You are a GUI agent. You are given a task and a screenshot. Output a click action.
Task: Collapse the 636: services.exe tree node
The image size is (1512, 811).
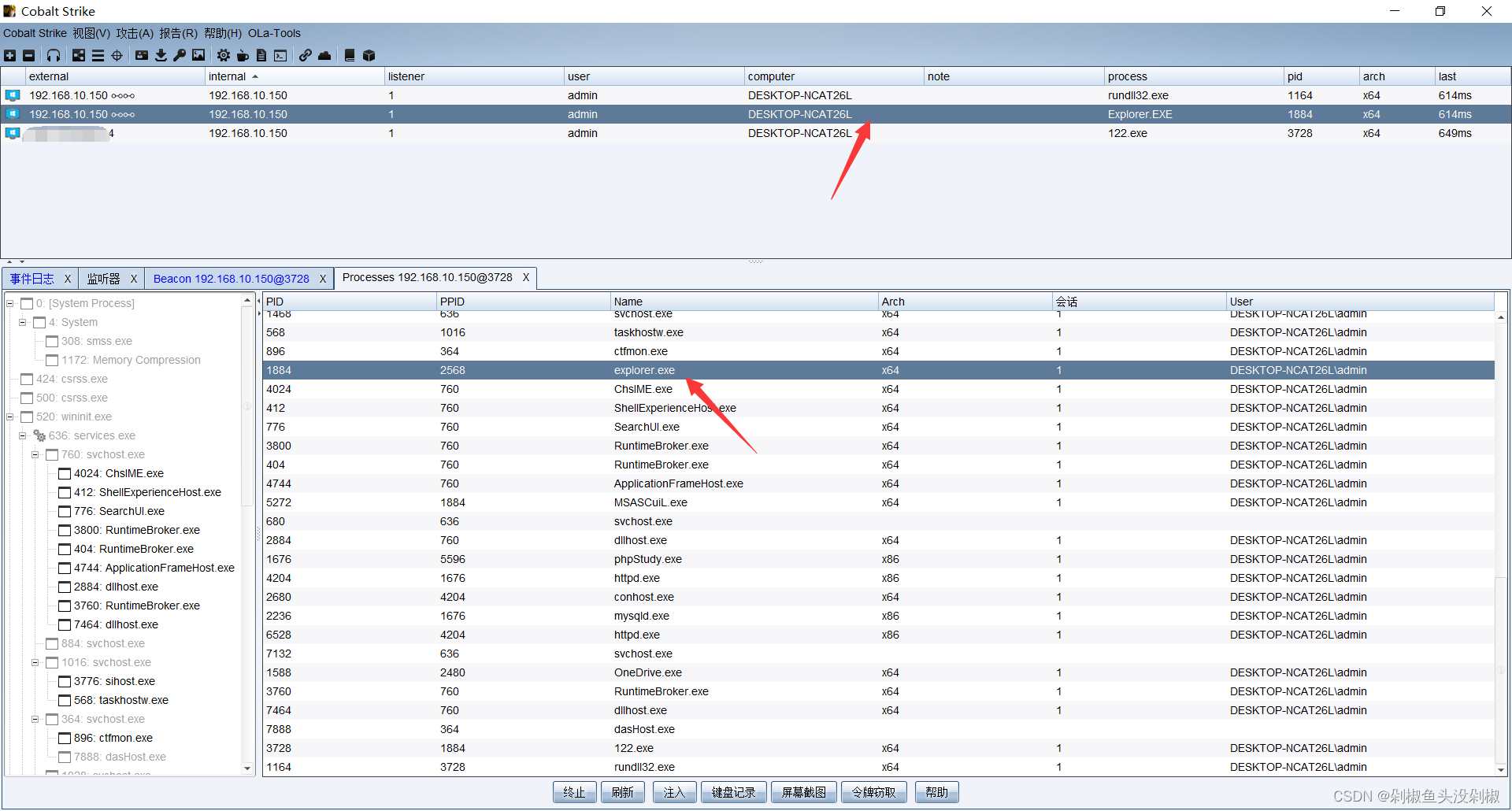(x=23, y=435)
